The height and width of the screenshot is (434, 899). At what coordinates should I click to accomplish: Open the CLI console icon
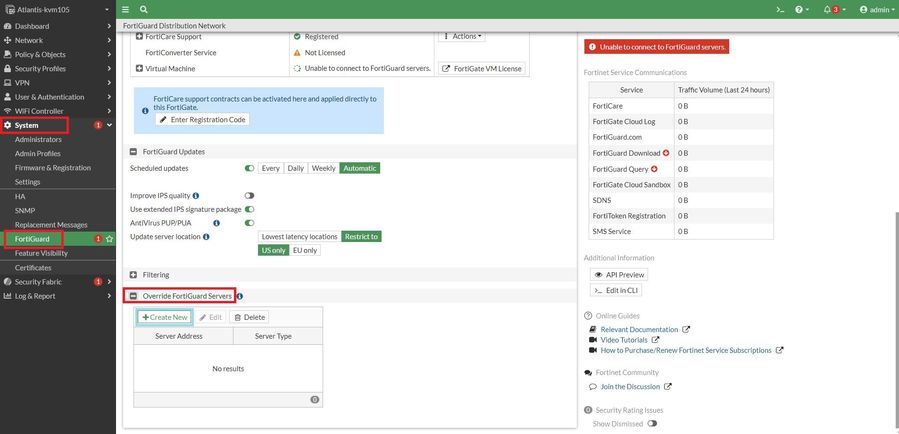780,10
